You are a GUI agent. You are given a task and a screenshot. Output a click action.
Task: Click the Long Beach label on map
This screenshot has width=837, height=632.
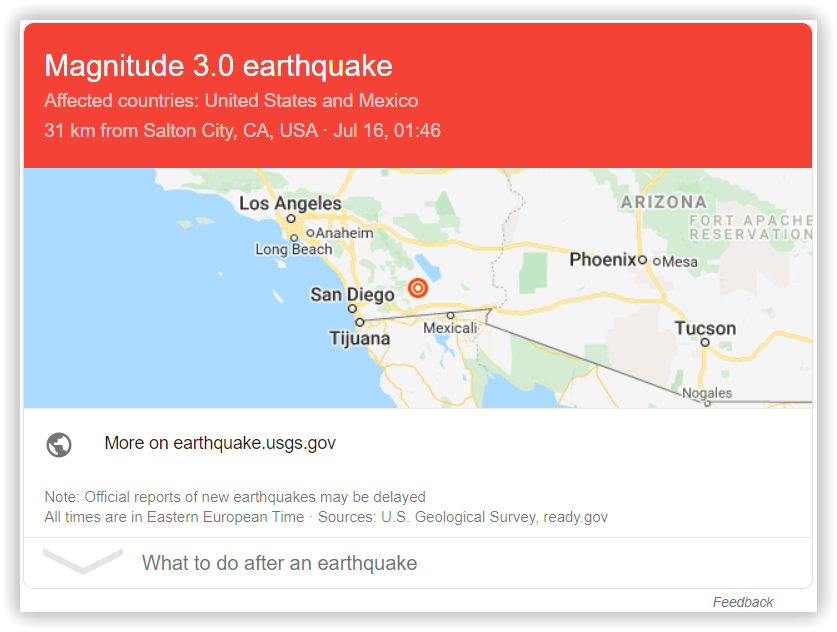tap(294, 249)
